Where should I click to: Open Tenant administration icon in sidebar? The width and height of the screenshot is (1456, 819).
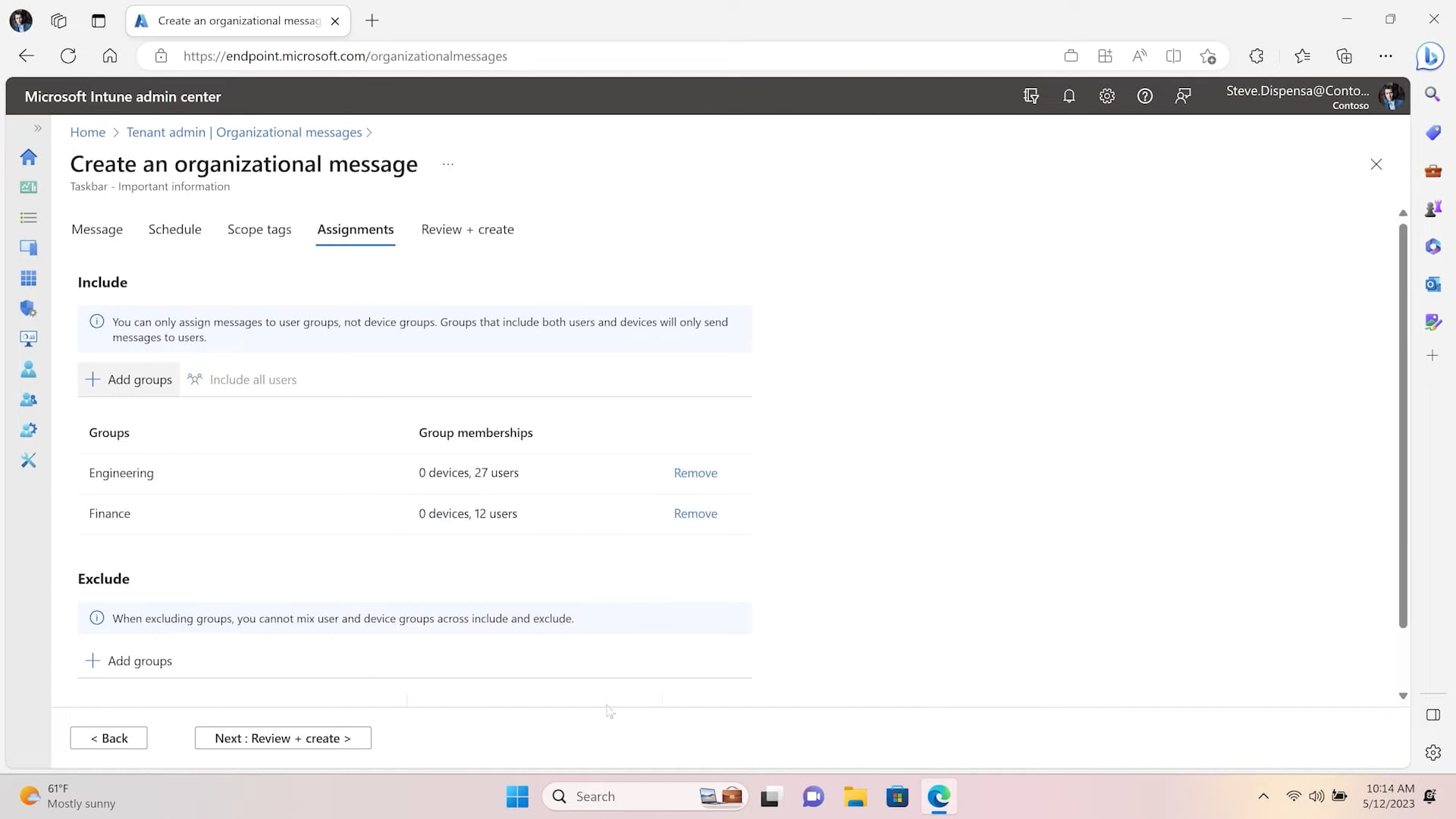[28, 430]
